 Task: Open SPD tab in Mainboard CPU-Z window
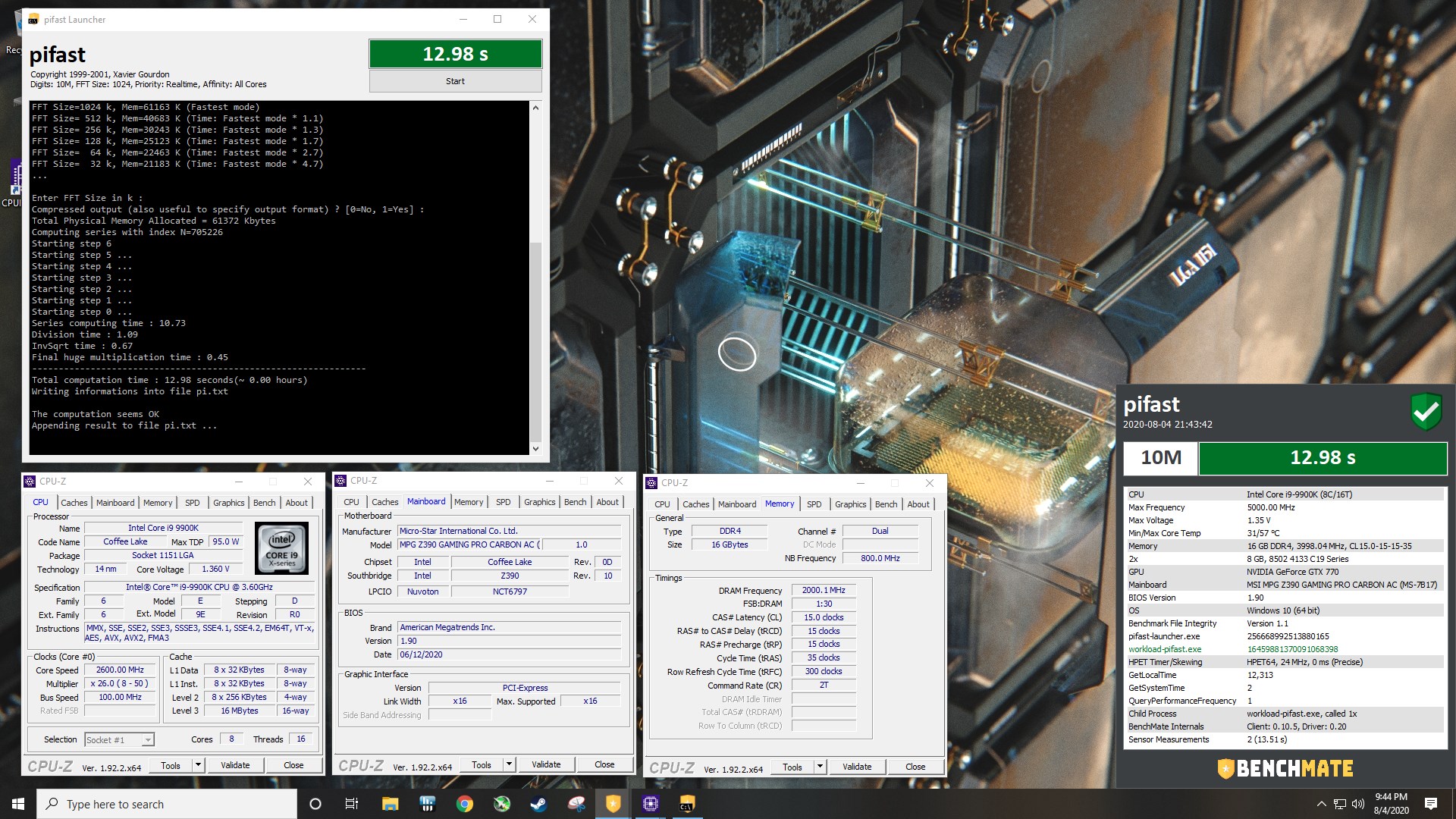pyautogui.click(x=504, y=502)
